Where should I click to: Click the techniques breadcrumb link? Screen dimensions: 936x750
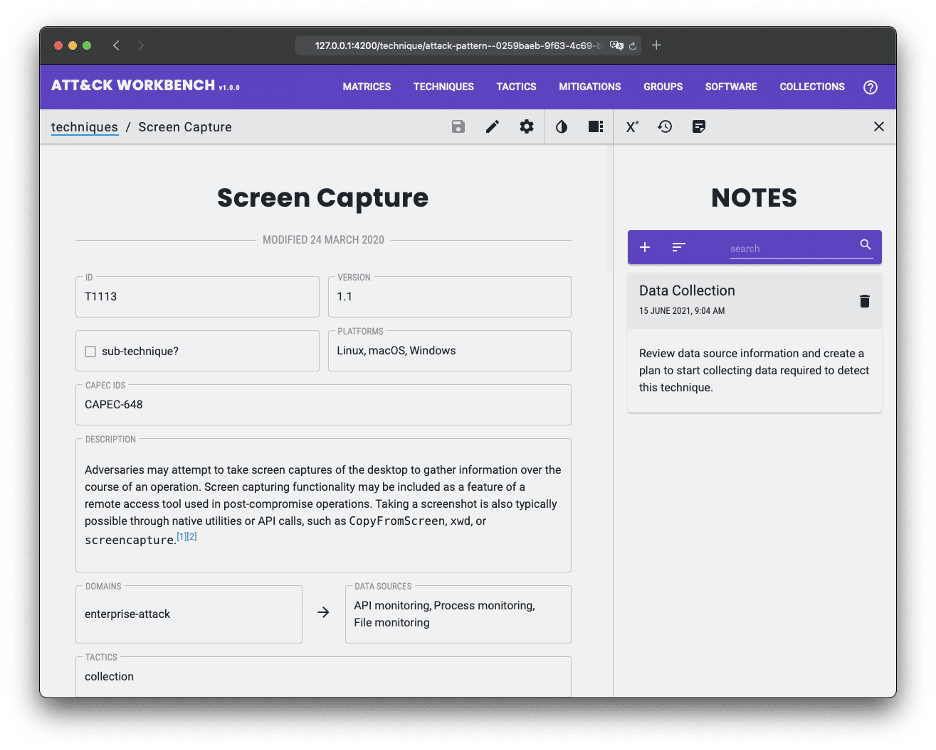84,127
